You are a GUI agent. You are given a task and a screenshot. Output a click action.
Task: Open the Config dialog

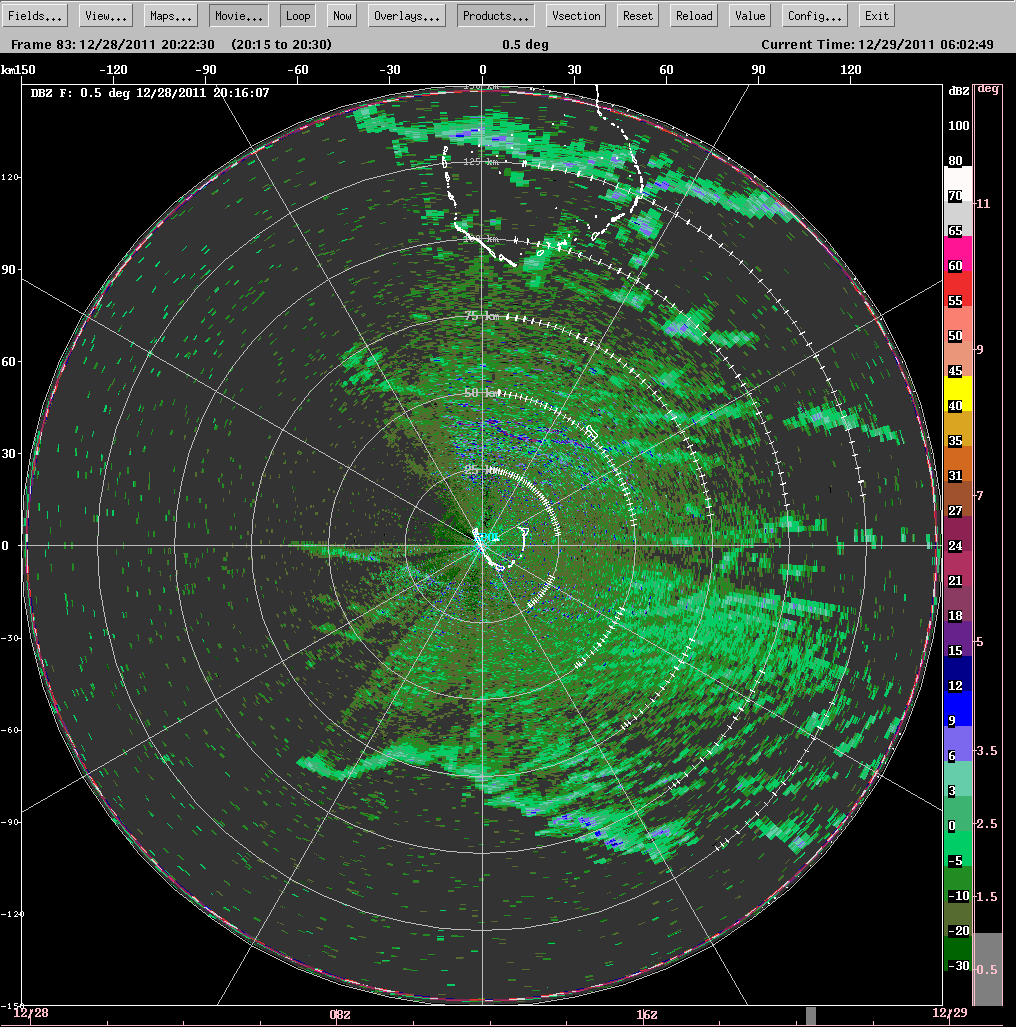click(x=813, y=14)
